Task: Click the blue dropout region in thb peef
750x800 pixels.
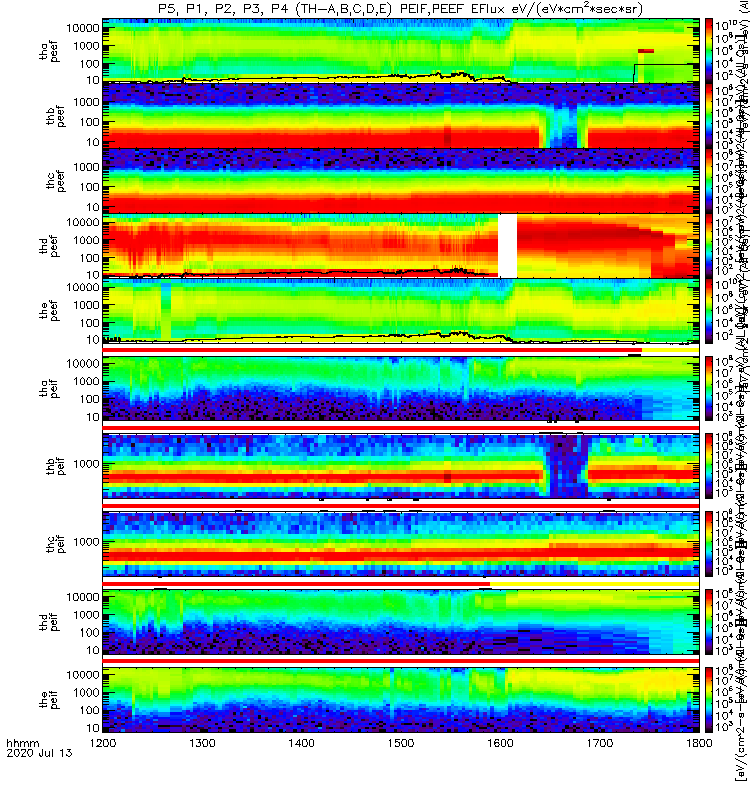Action: coord(563,125)
